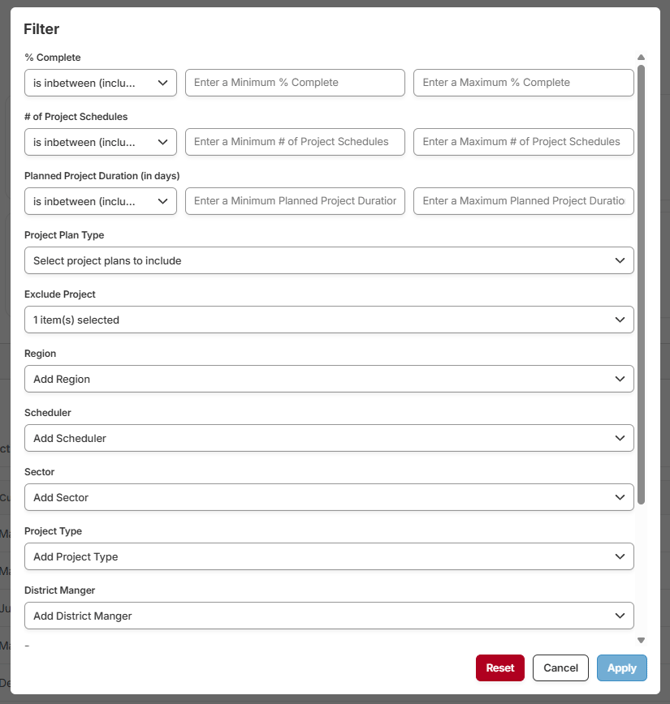Click the Maximum Planned Project Duration field
Image resolution: width=670 pixels, height=704 pixels.
(523, 201)
